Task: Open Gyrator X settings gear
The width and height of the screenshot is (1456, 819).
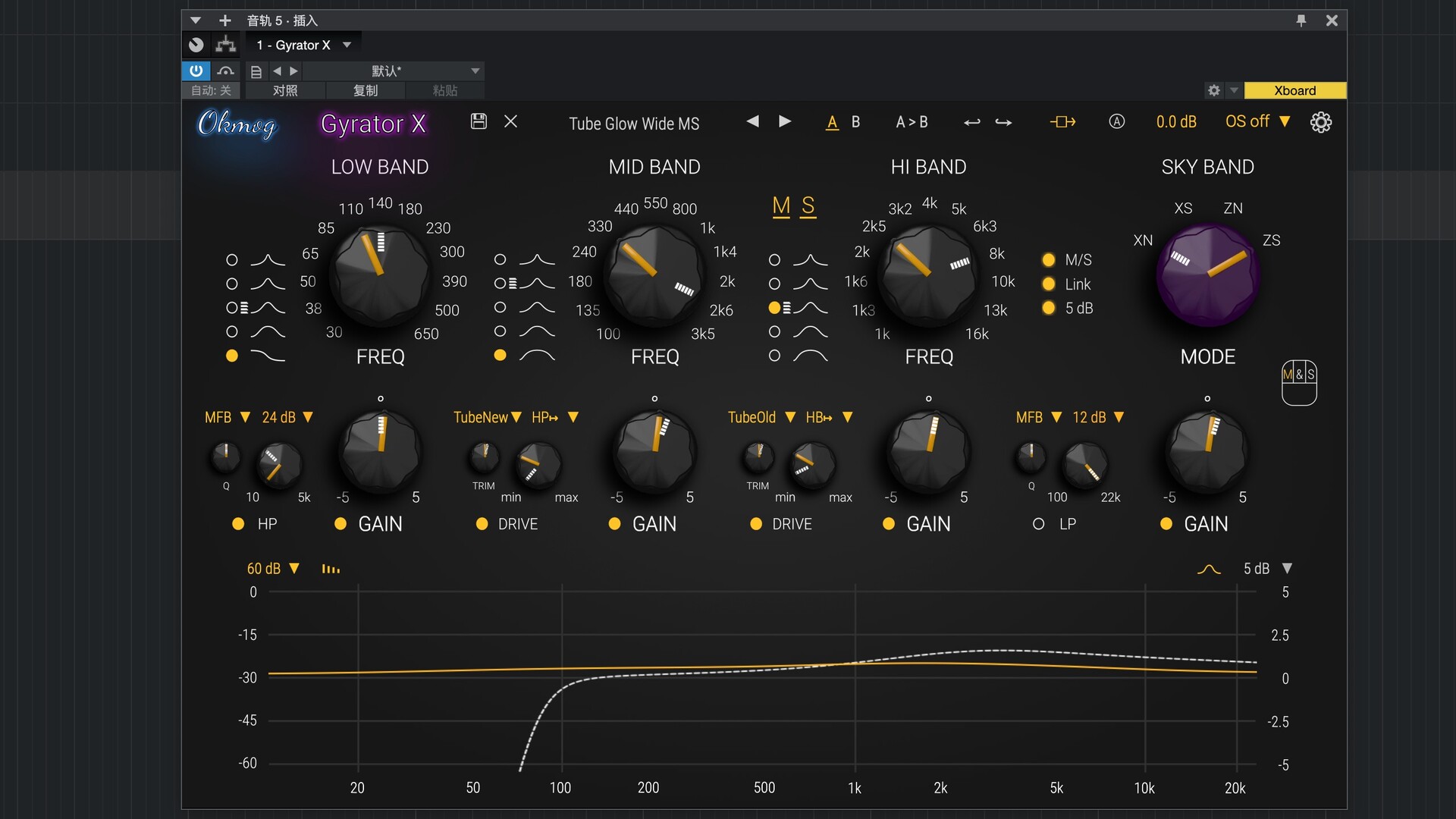Action: click(x=1320, y=122)
